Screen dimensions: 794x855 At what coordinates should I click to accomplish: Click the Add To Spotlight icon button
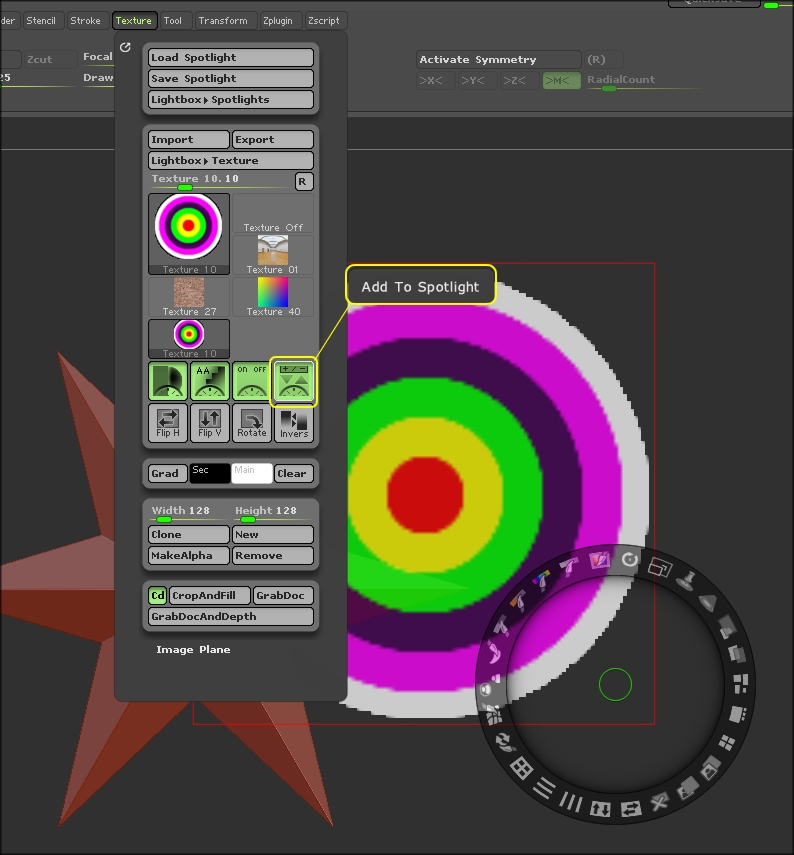click(293, 381)
